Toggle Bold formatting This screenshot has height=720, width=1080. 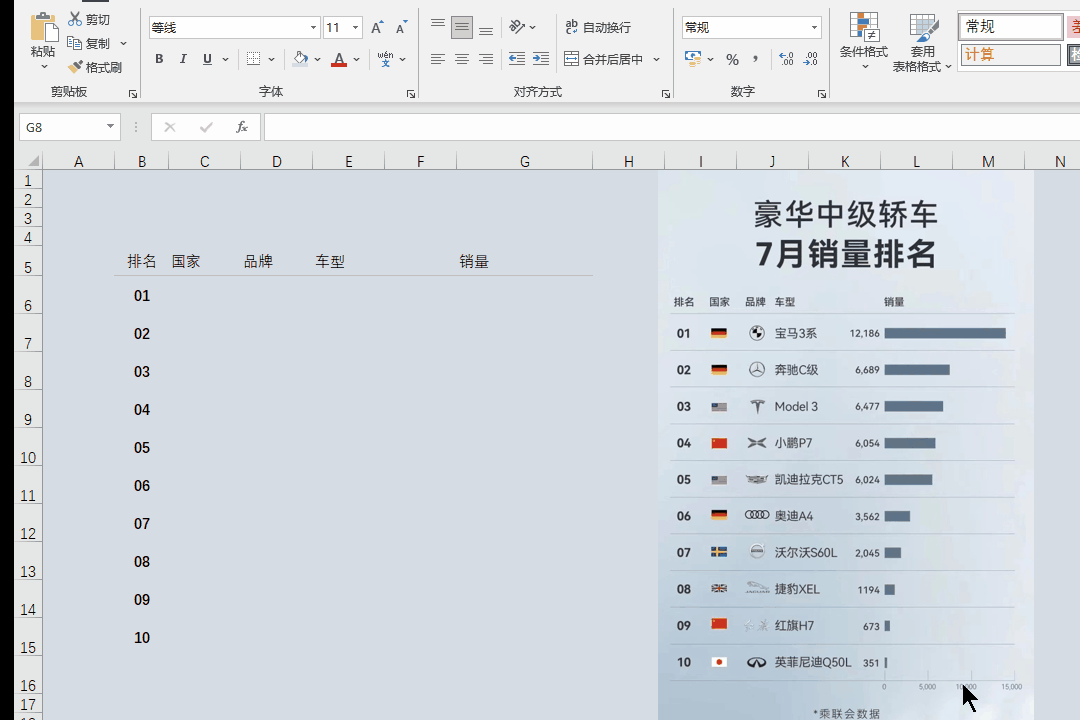click(159, 59)
